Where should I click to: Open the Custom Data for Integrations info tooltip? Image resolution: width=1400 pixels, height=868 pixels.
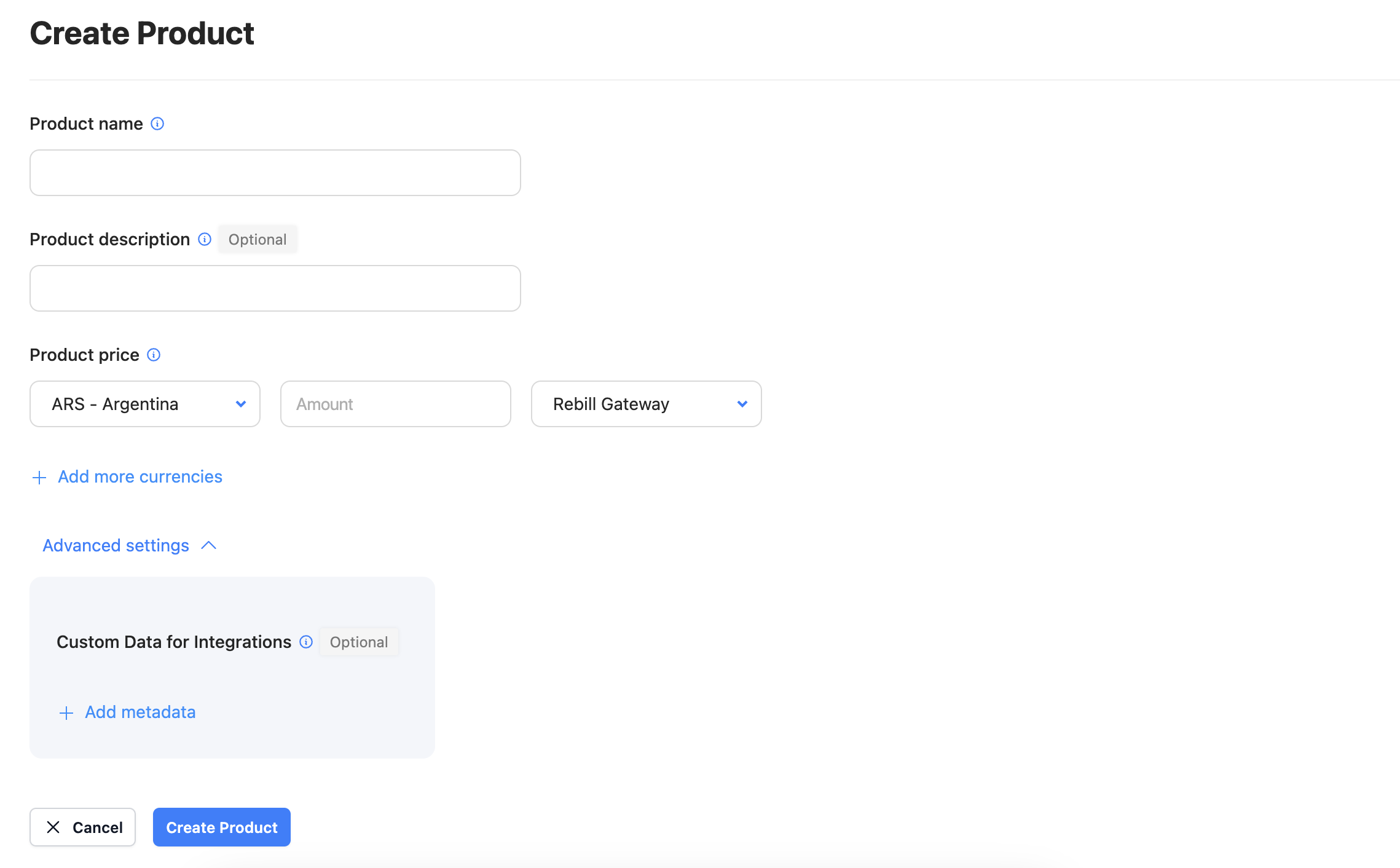(x=305, y=642)
